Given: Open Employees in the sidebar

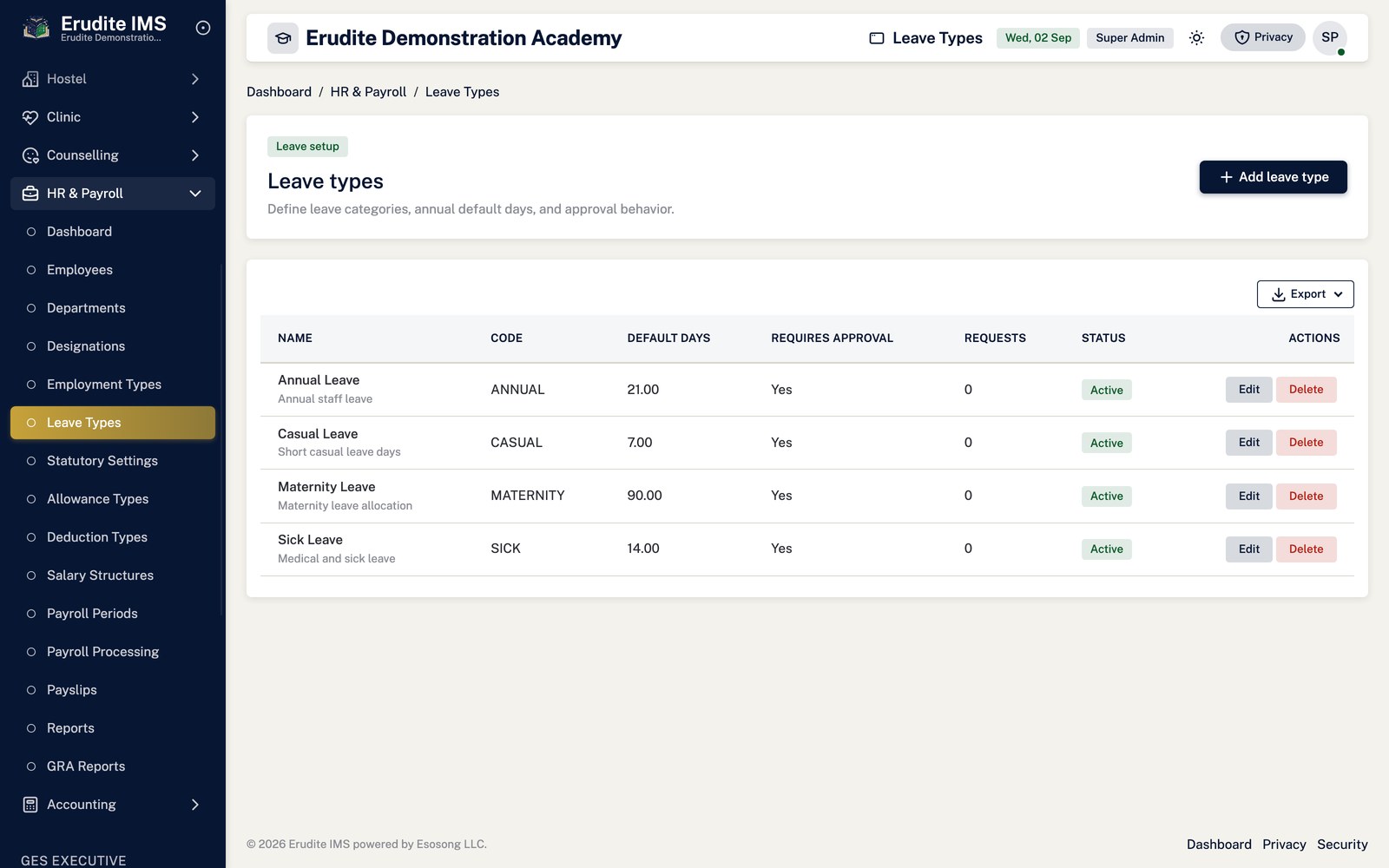Looking at the screenshot, I should pyautogui.click(x=113, y=270).
